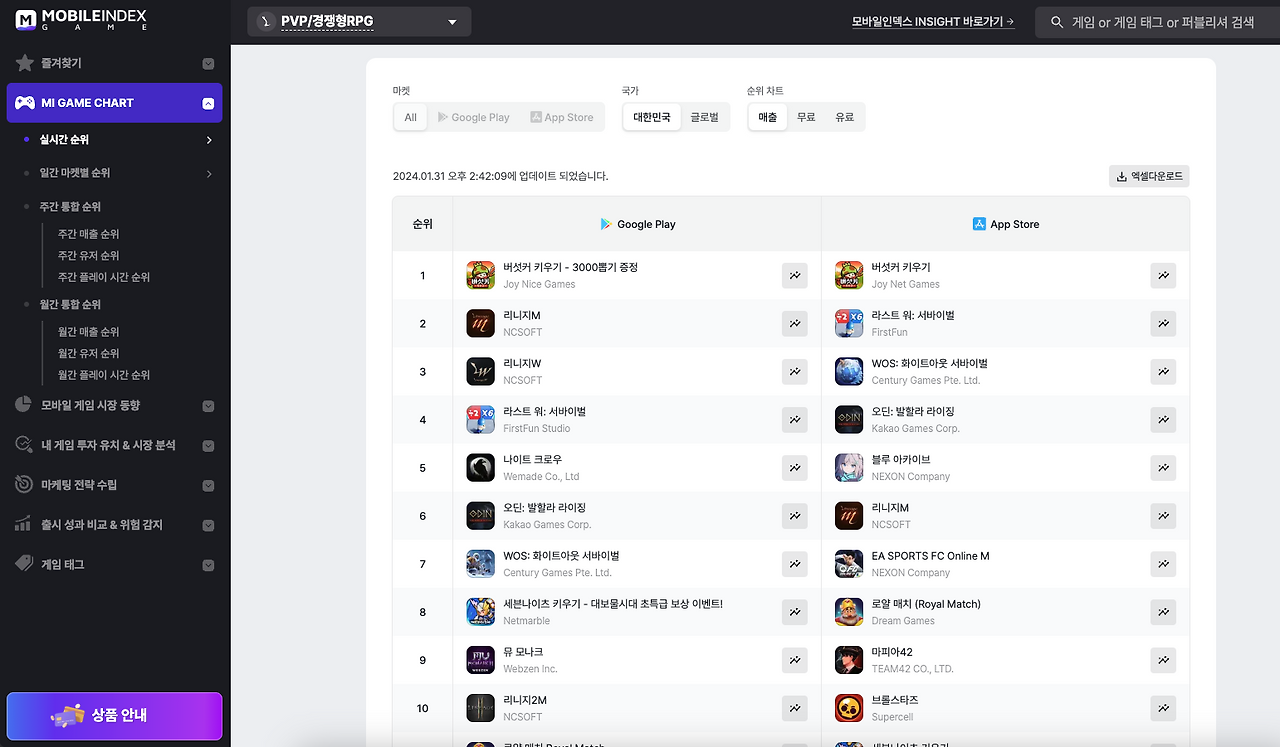The height and width of the screenshot is (747, 1280).
Task: Open trend chart for 브롤스타즈
Action: pyautogui.click(x=1163, y=708)
